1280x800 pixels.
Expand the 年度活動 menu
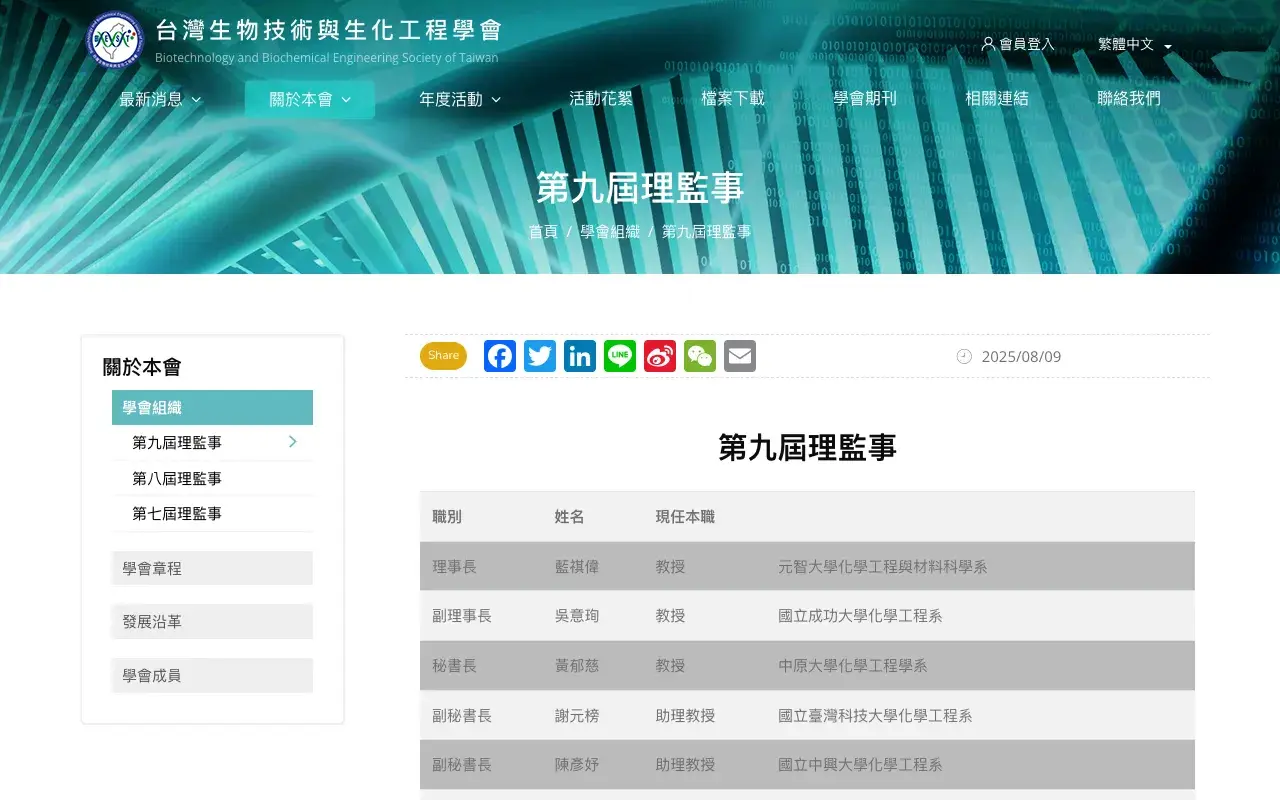tap(460, 99)
